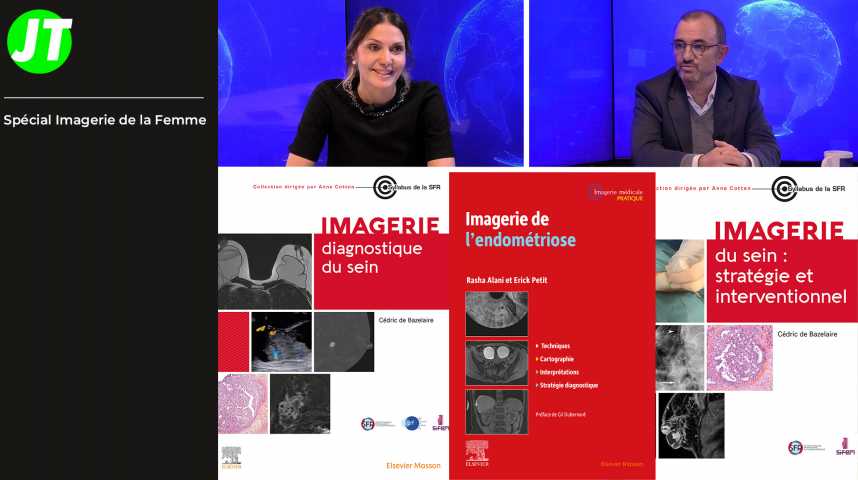Viewport: 858px width, 480px height.
Task: Click 'Cédric de Bazelaire' on the left cover
Action: (406, 320)
